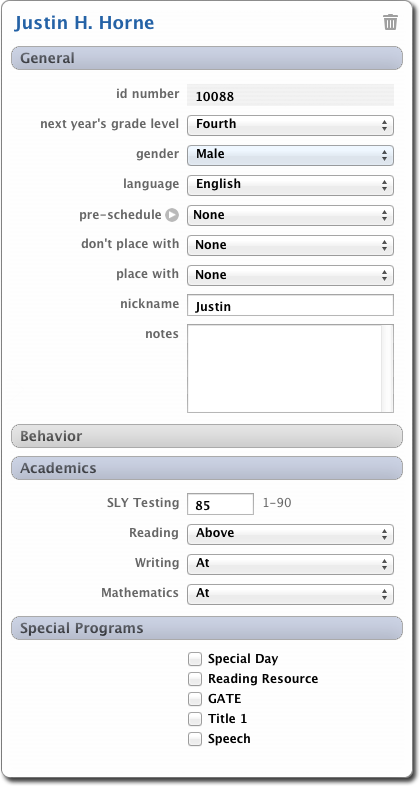Change language from English dropdown
Image resolution: width=420 pixels, height=786 pixels.
[x=290, y=185]
